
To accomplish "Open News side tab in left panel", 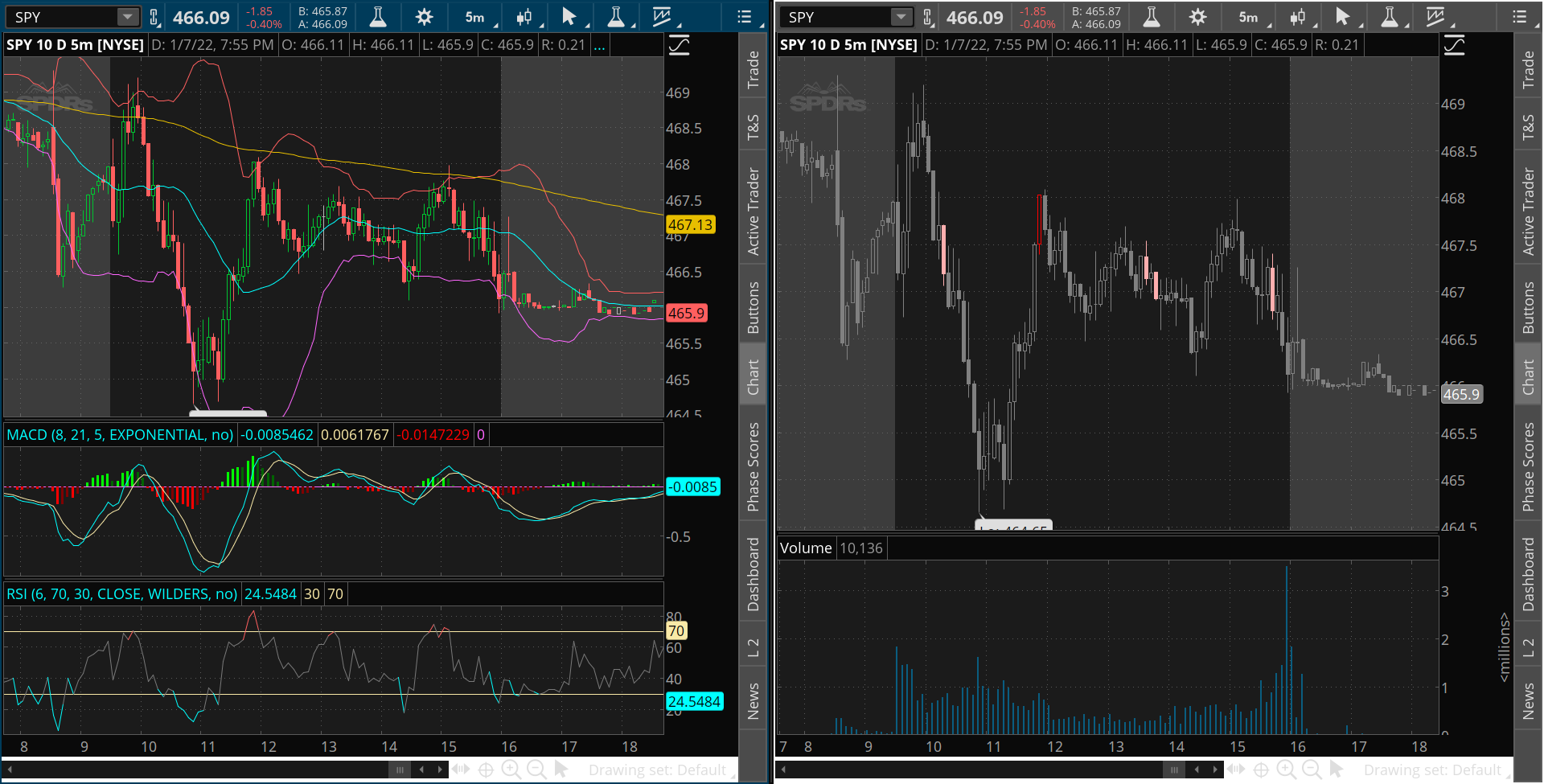I will 754,700.
